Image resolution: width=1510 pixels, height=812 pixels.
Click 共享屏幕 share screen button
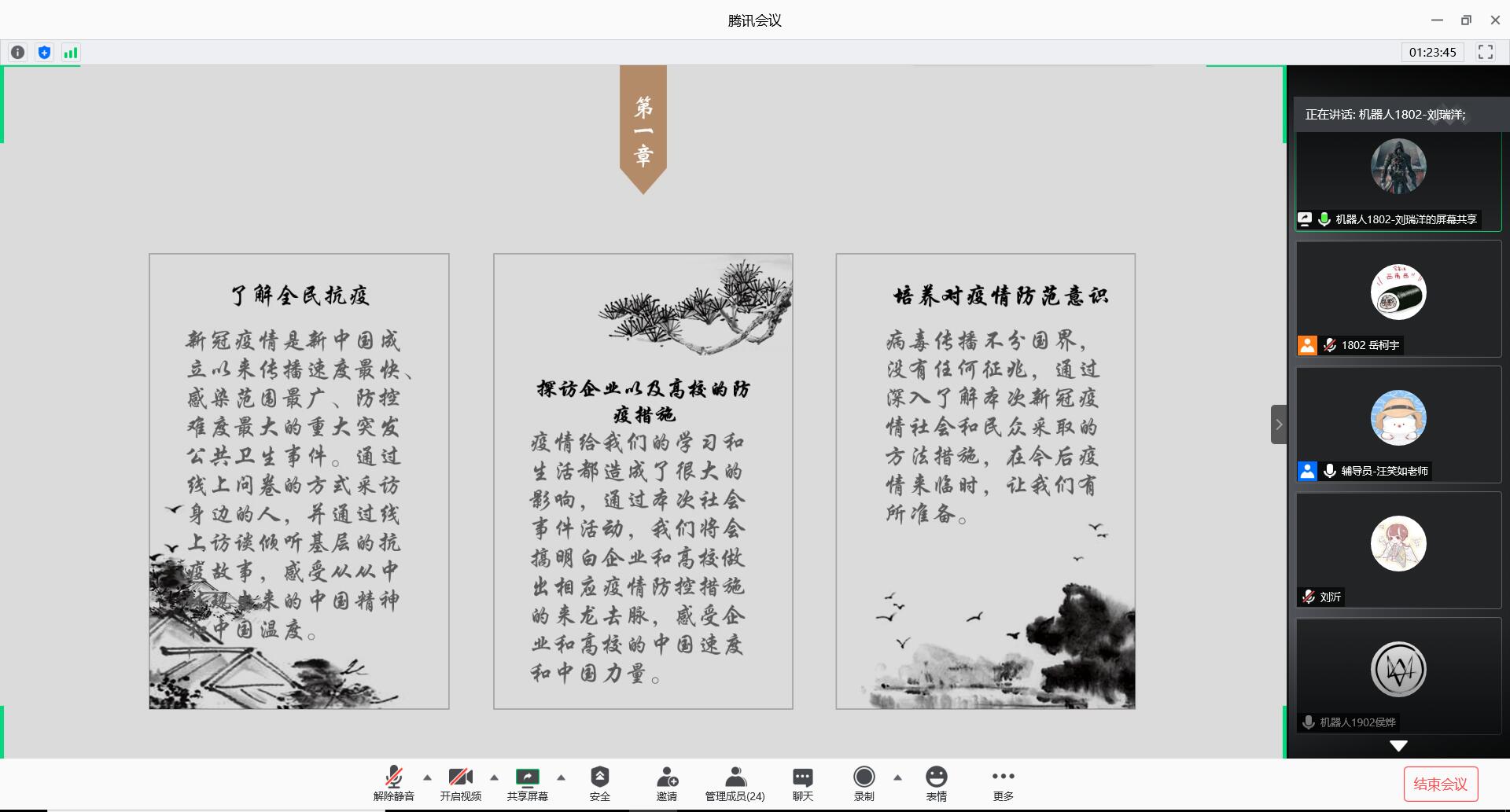click(527, 783)
